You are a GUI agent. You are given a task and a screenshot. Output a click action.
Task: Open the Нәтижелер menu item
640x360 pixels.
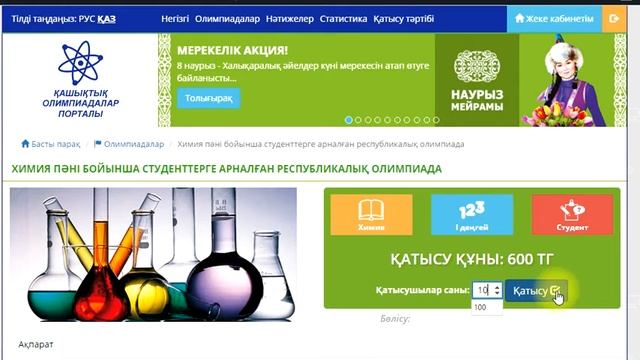(290, 19)
